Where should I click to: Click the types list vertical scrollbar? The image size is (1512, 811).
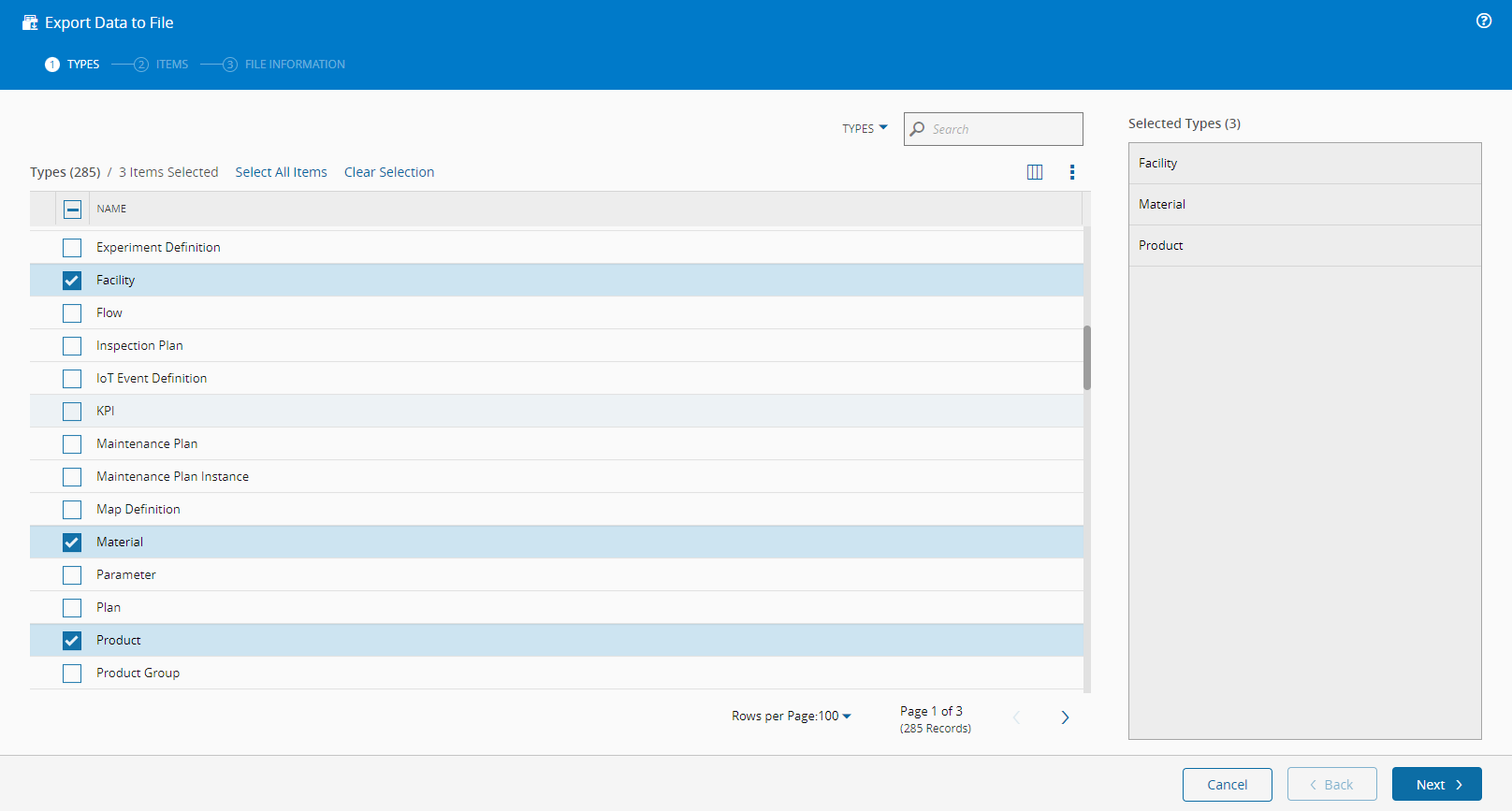tap(1087, 357)
